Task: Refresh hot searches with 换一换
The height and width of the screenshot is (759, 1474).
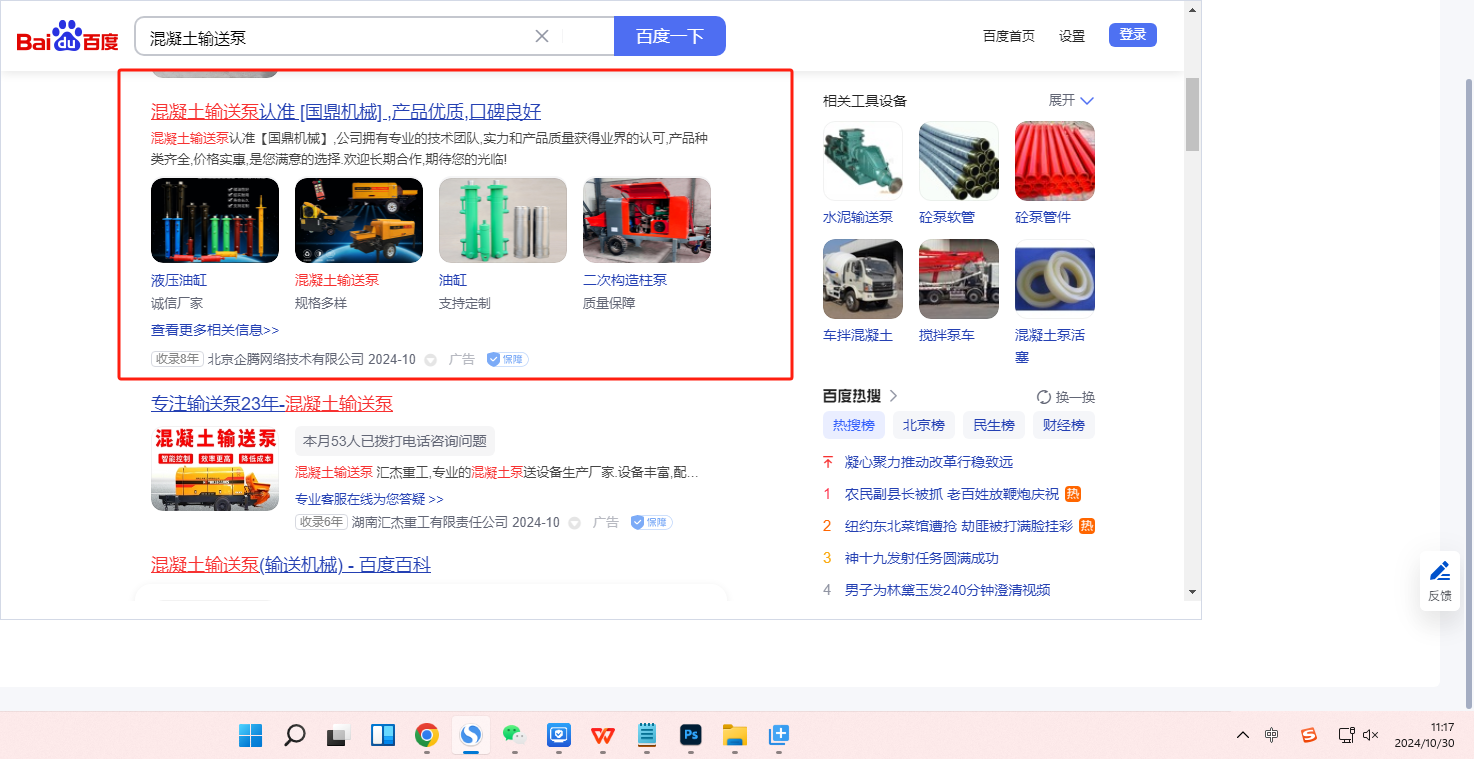Action: click(1066, 397)
